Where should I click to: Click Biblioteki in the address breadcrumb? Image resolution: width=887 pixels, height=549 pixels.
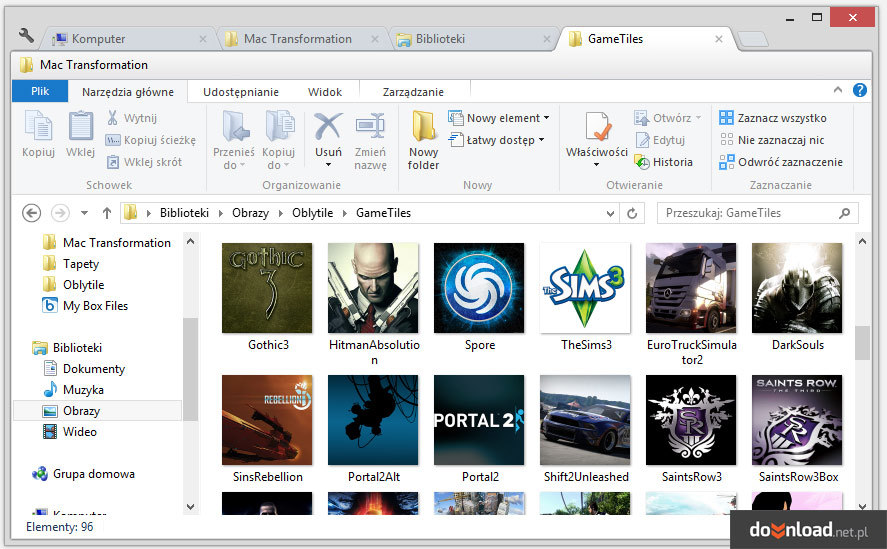point(184,213)
